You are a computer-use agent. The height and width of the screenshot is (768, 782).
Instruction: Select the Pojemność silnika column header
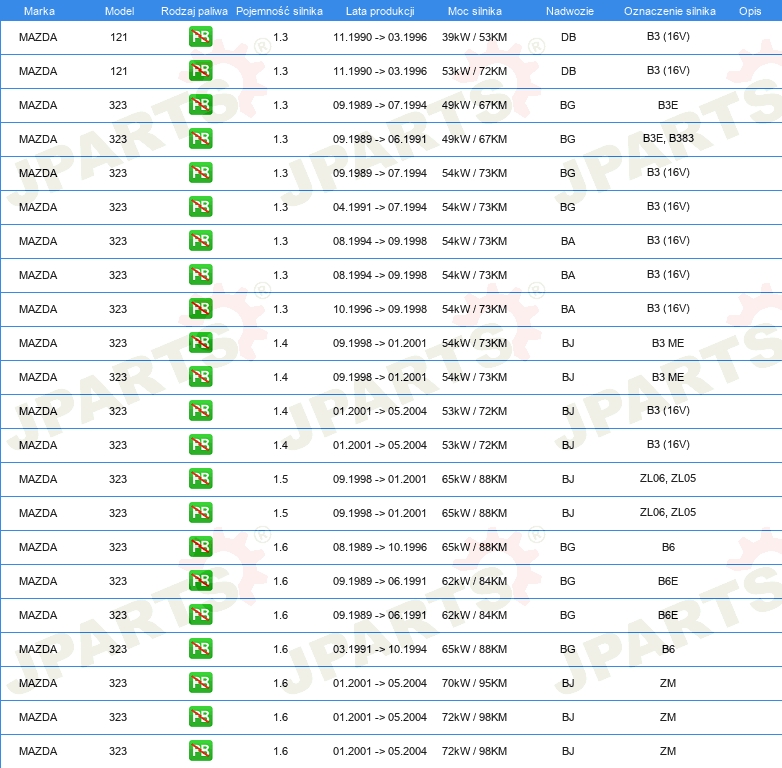coord(279,11)
